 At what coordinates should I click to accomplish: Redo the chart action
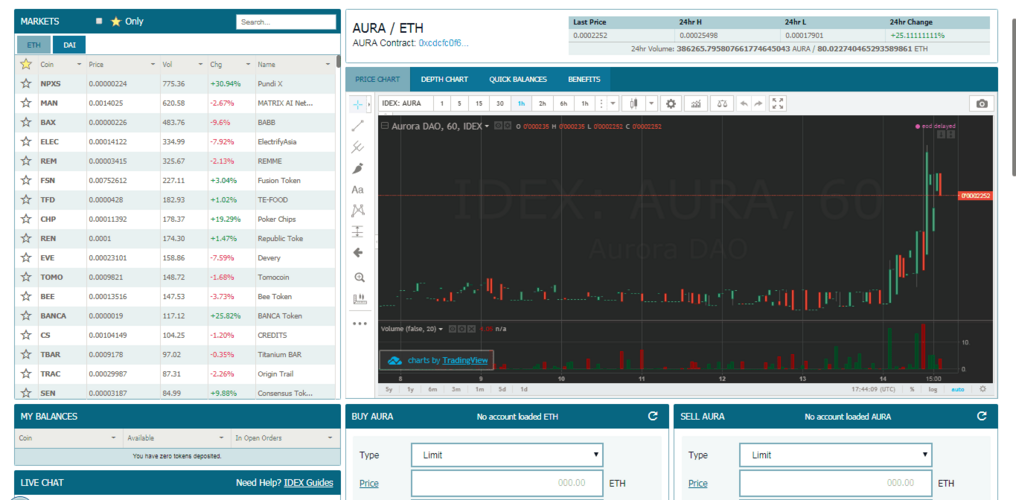click(758, 104)
